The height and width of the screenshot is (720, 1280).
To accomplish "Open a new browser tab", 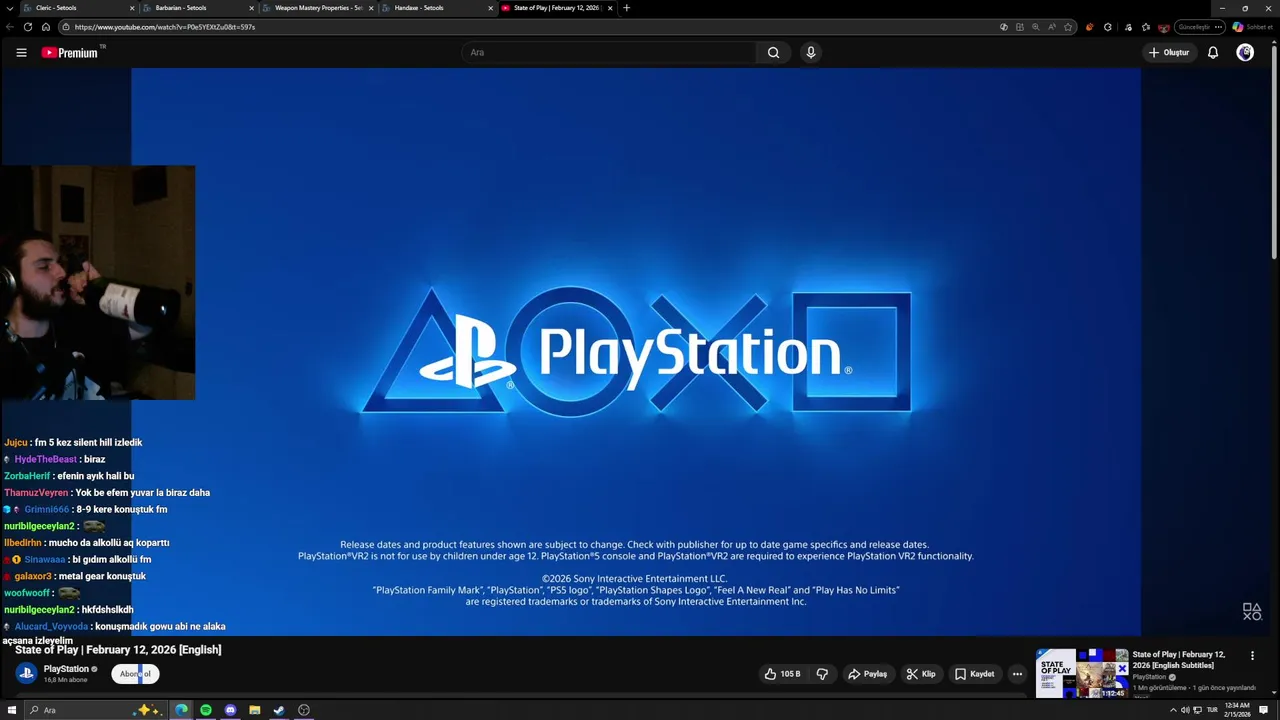I will [627, 8].
